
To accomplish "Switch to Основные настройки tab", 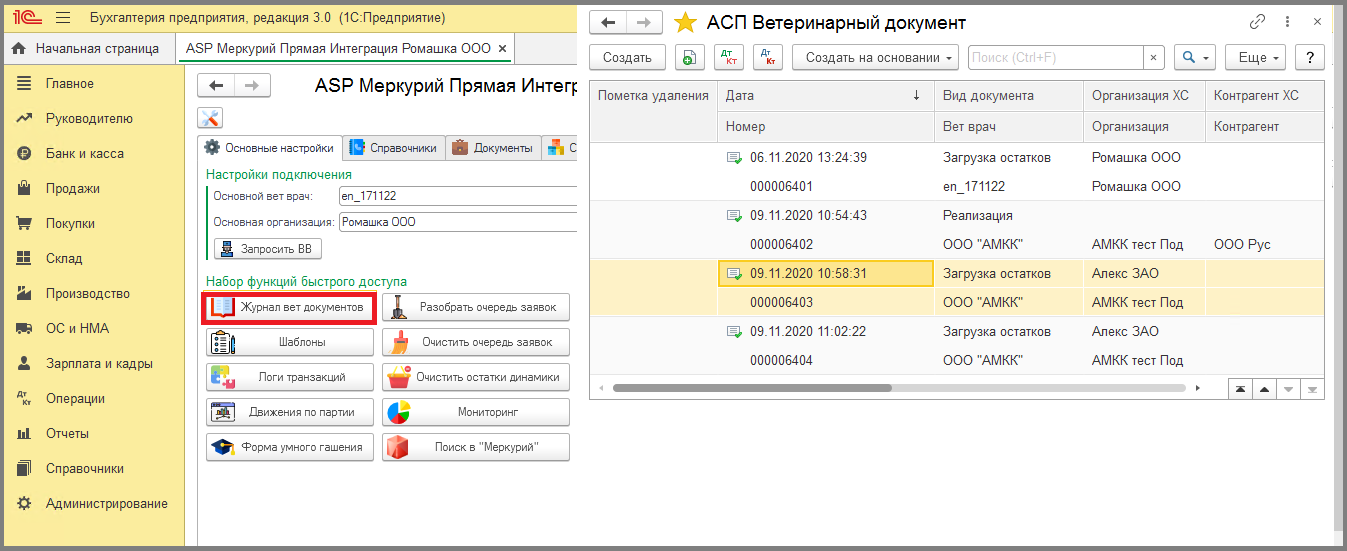I will [x=269, y=148].
